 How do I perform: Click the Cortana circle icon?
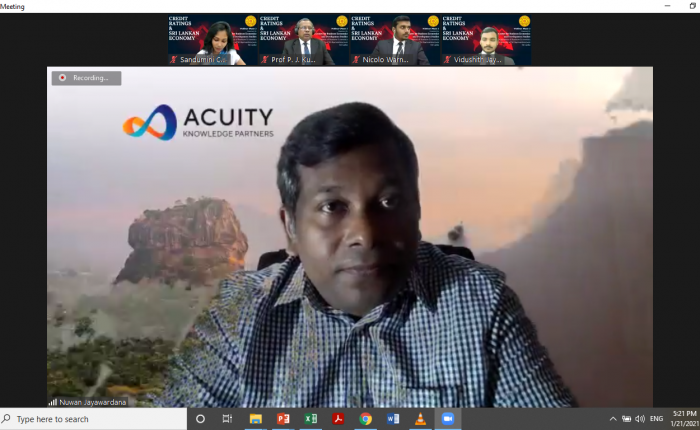200,419
